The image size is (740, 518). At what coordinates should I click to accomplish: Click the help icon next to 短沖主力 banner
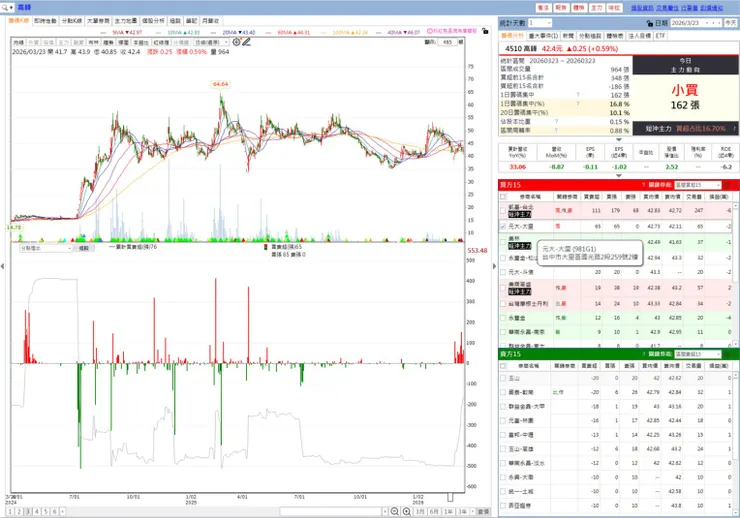pos(734,128)
